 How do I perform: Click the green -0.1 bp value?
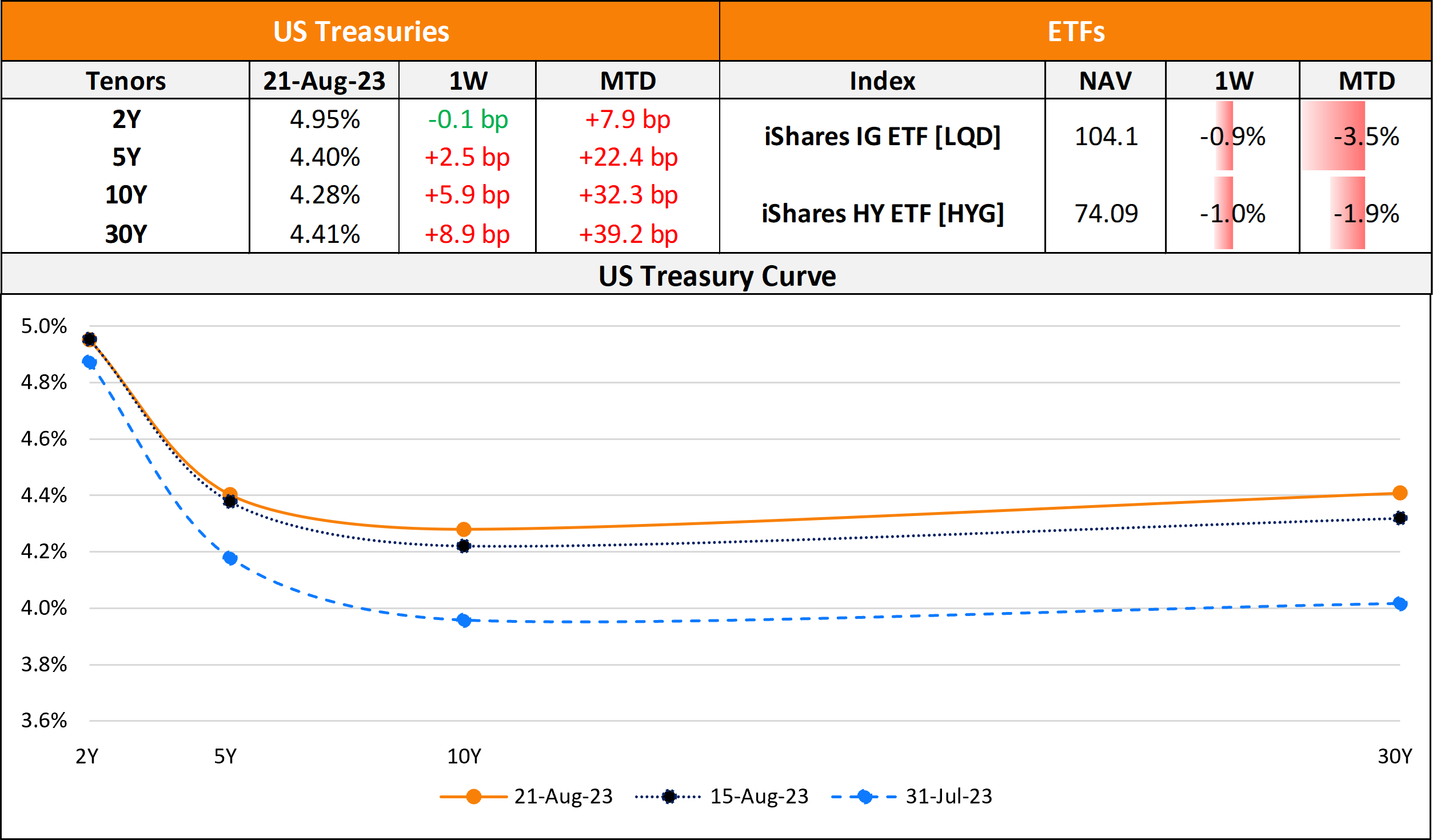click(x=468, y=119)
